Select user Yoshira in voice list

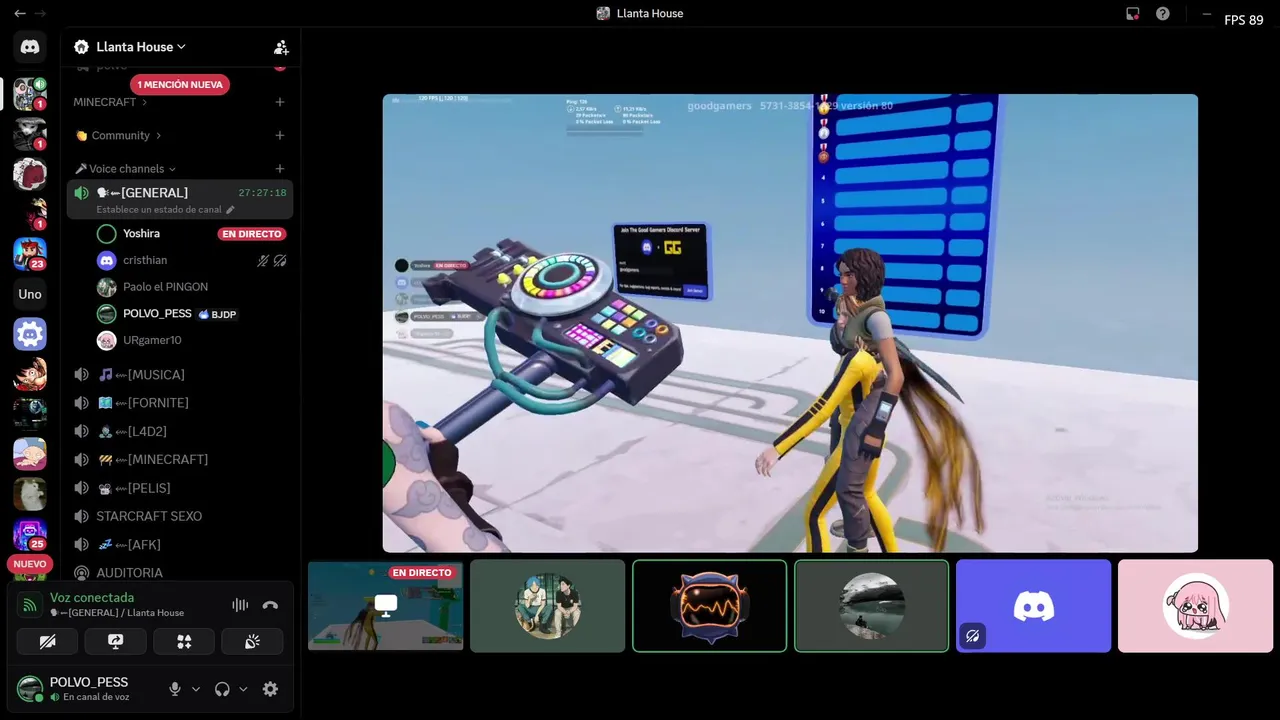click(x=141, y=234)
